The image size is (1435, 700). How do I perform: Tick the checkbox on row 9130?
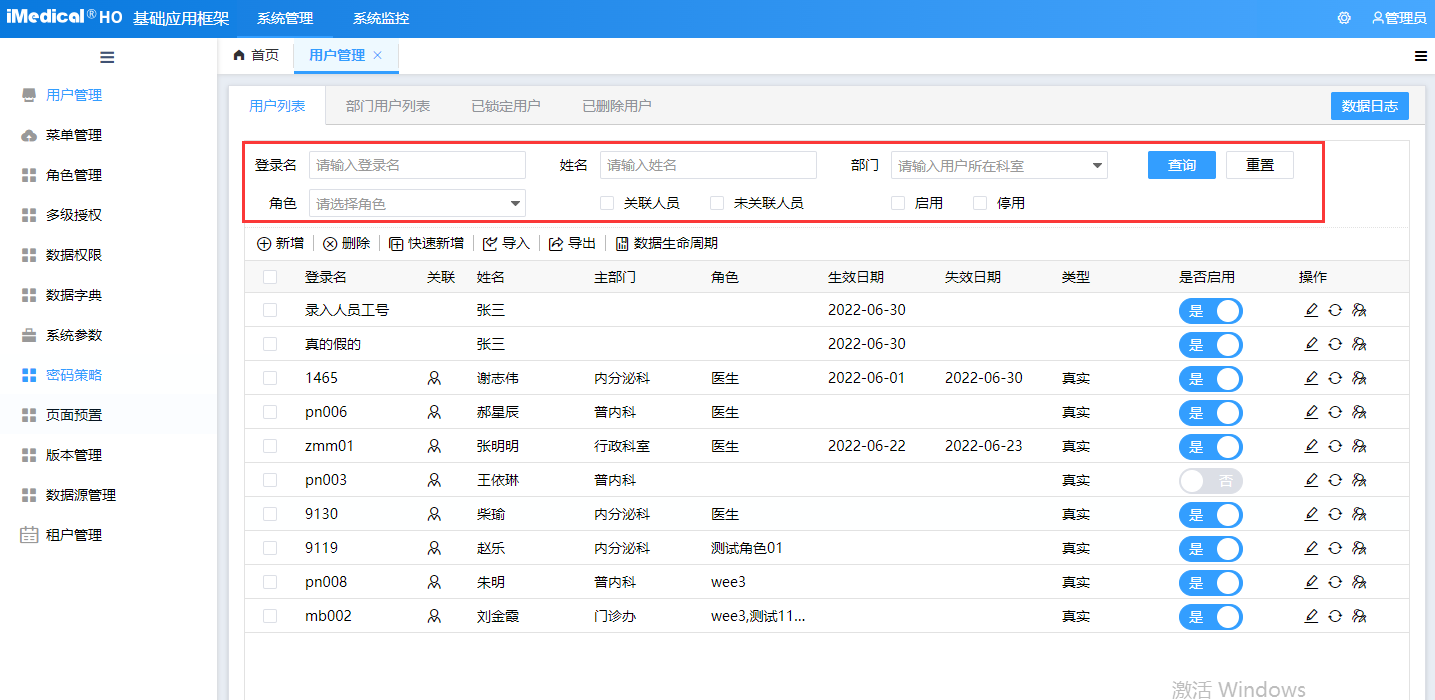269,514
